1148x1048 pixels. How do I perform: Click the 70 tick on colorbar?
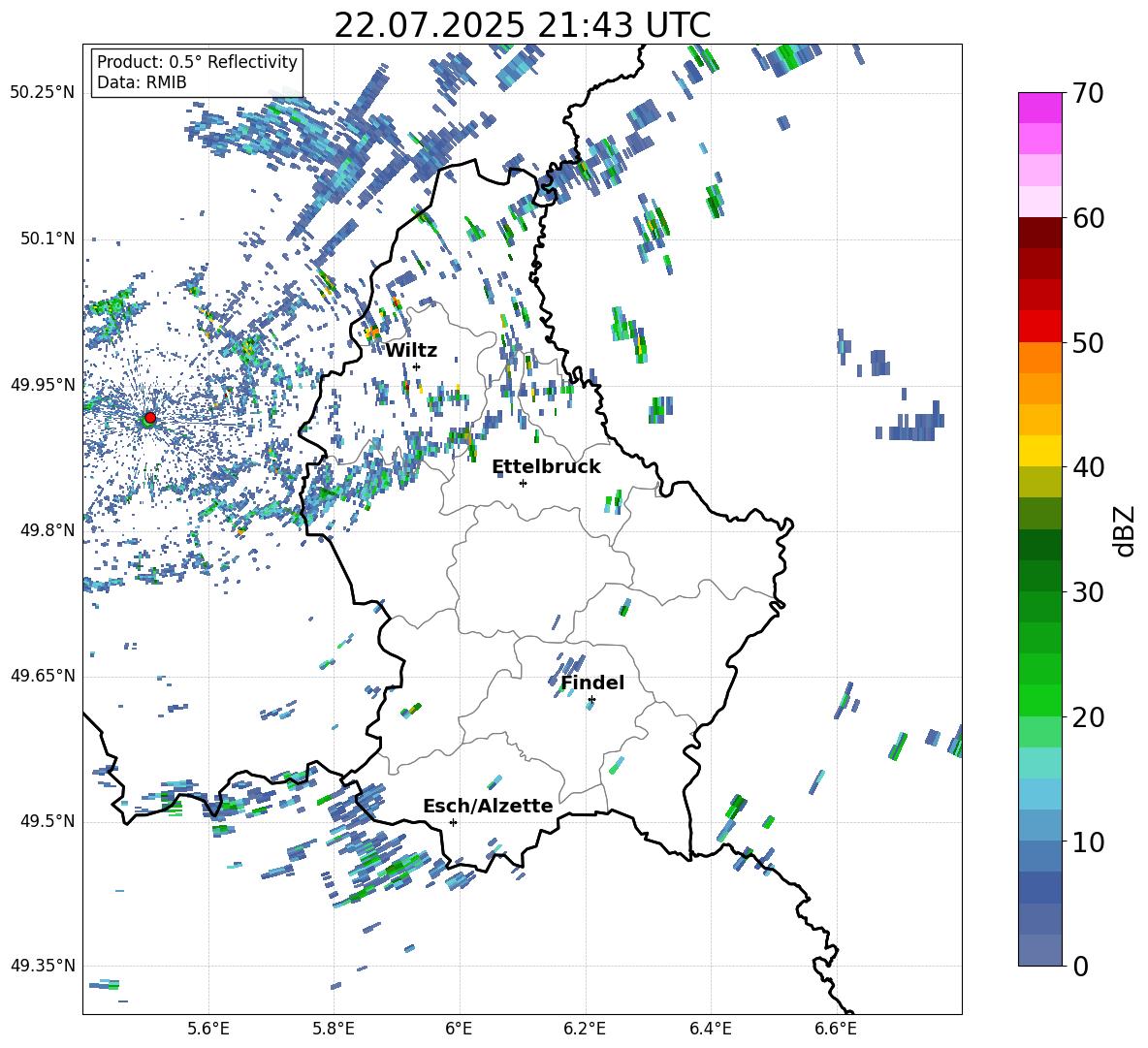[x=1088, y=94]
